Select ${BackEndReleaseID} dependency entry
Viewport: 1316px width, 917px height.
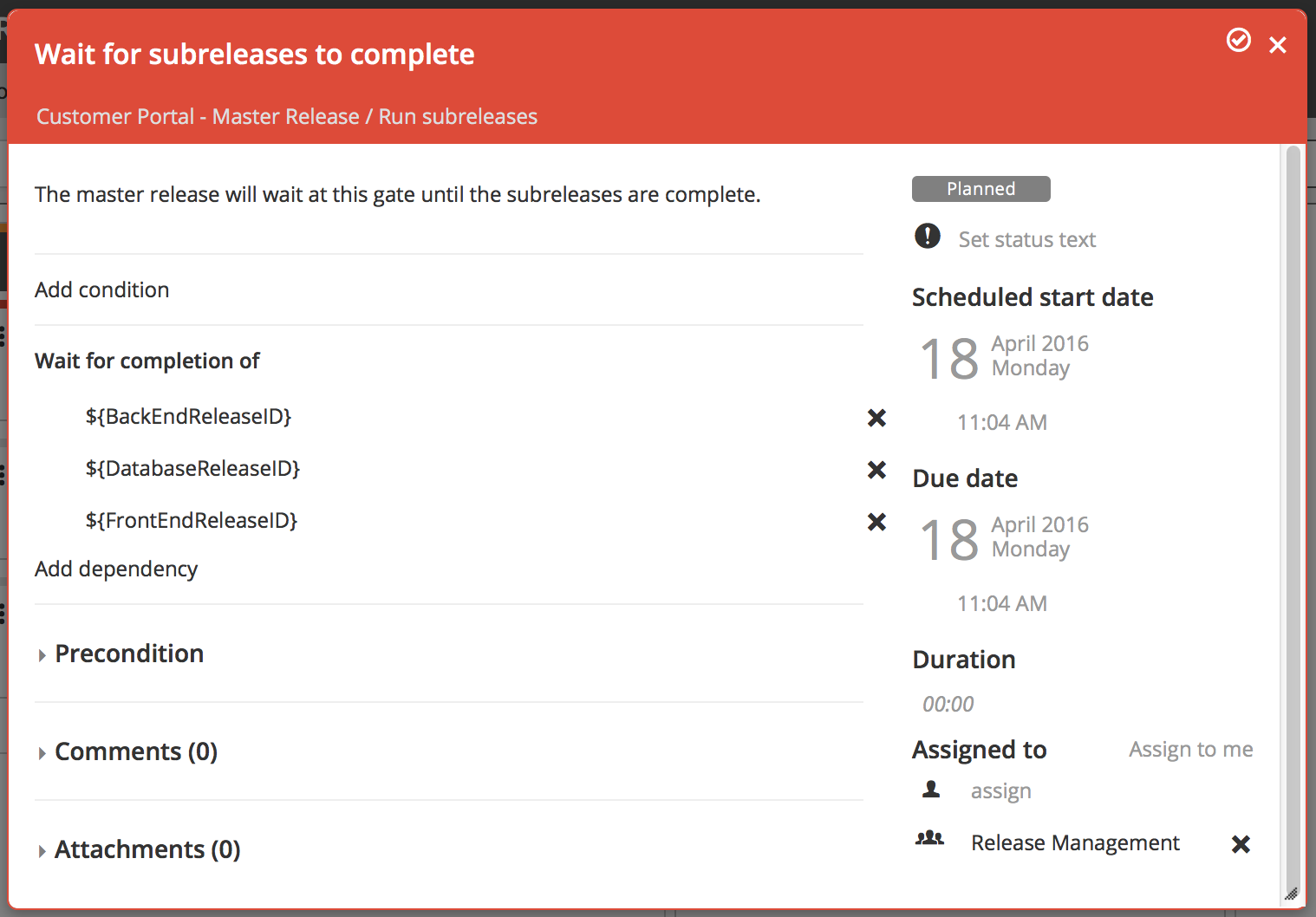click(188, 417)
